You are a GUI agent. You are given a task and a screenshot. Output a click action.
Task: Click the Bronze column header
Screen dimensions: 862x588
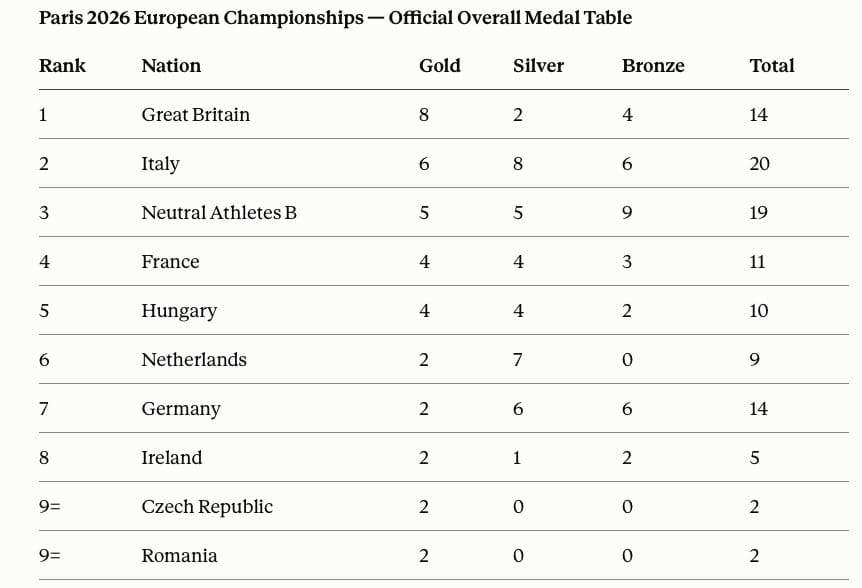pyautogui.click(x=653, y=66)
